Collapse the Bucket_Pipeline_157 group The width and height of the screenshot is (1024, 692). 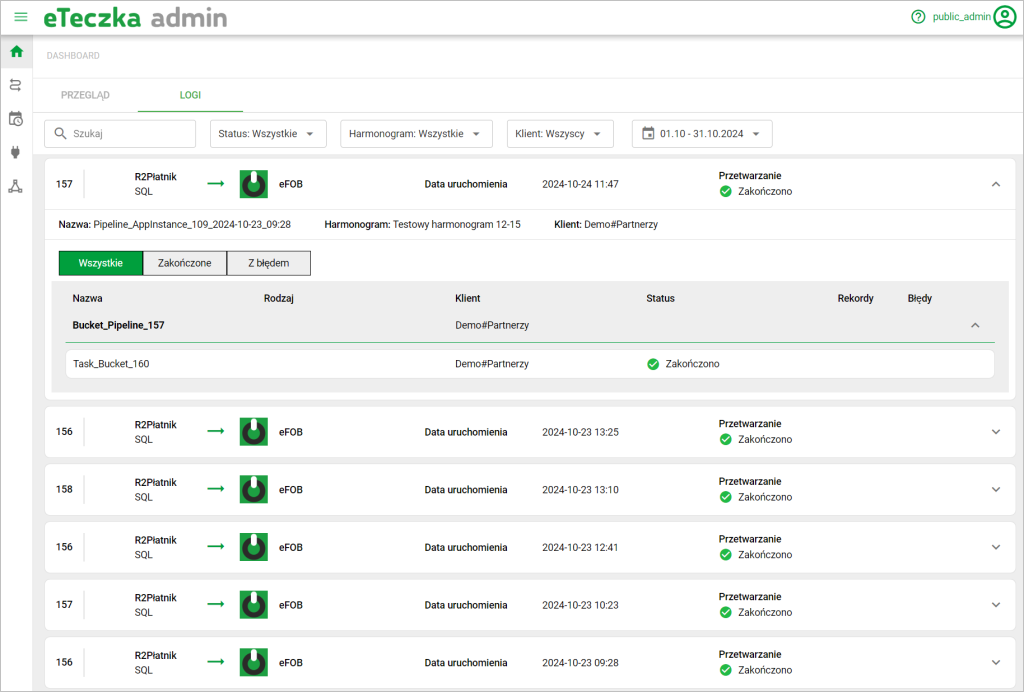[x=975, y=325]
